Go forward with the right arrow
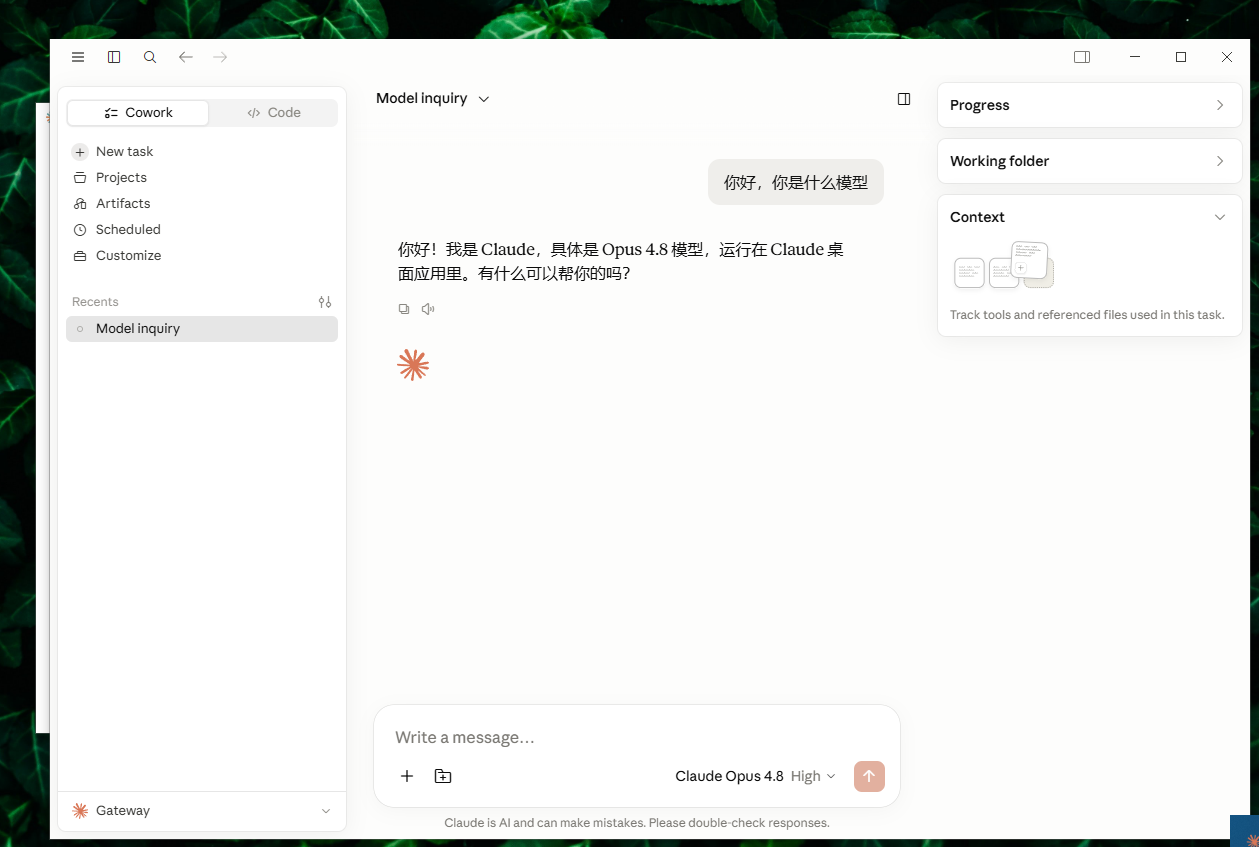Viewport: 1259px width, 847px height. point(220,57)
